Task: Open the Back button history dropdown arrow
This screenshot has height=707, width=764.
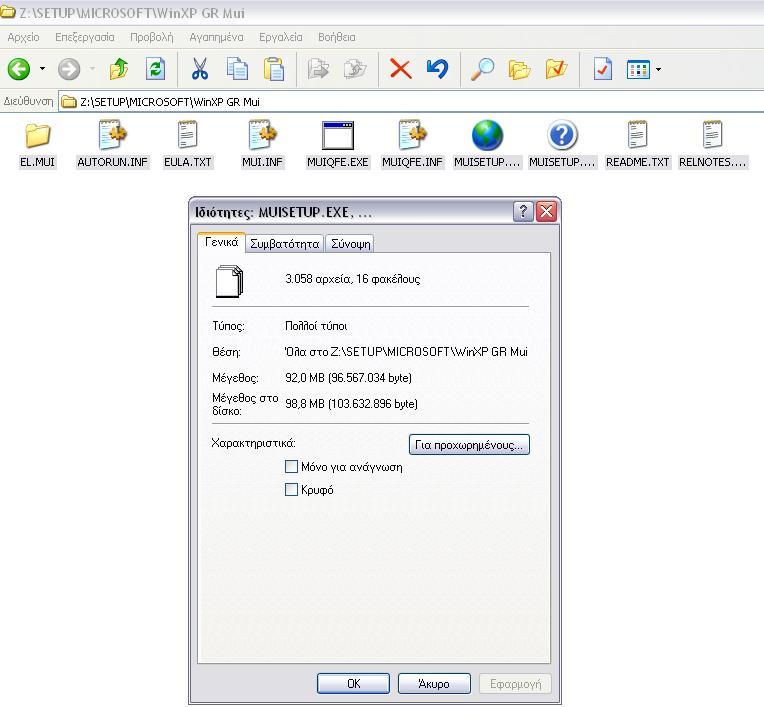Action: tap(42, 69)
